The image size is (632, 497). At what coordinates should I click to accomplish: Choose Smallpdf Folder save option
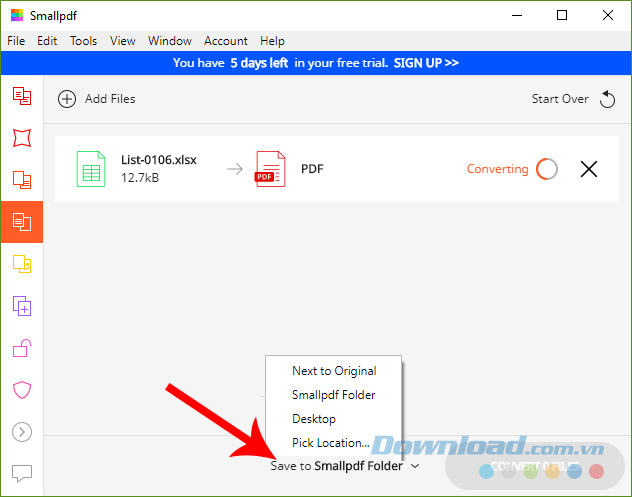pyautogui.click(x=334, y=395)
